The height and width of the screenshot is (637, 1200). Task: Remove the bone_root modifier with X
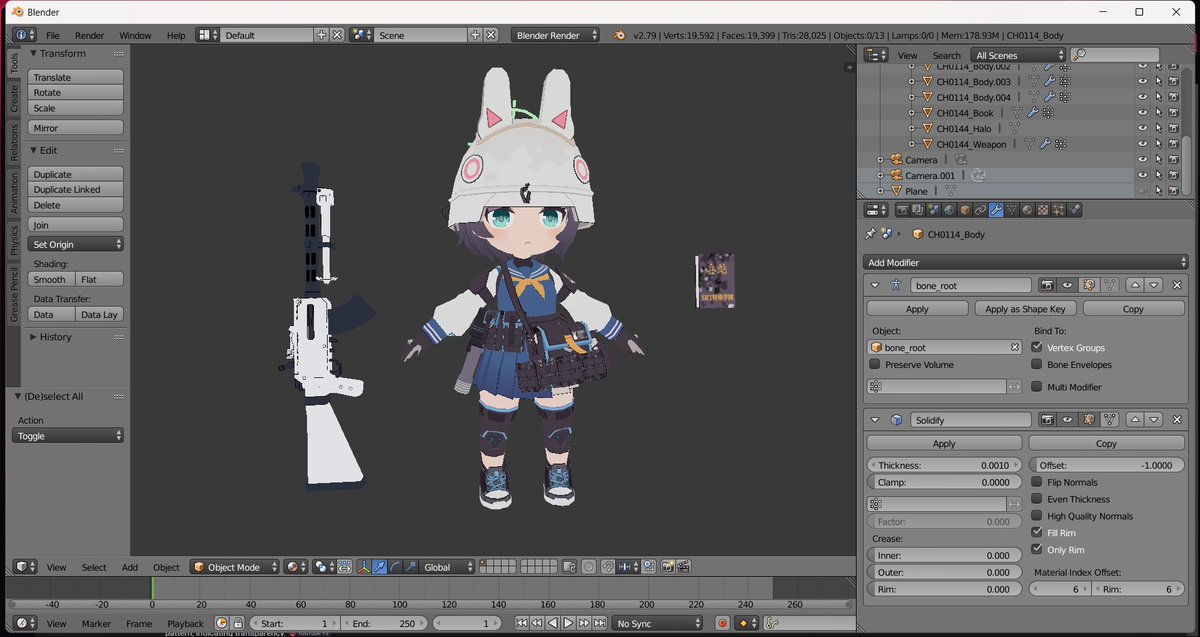1176,285
